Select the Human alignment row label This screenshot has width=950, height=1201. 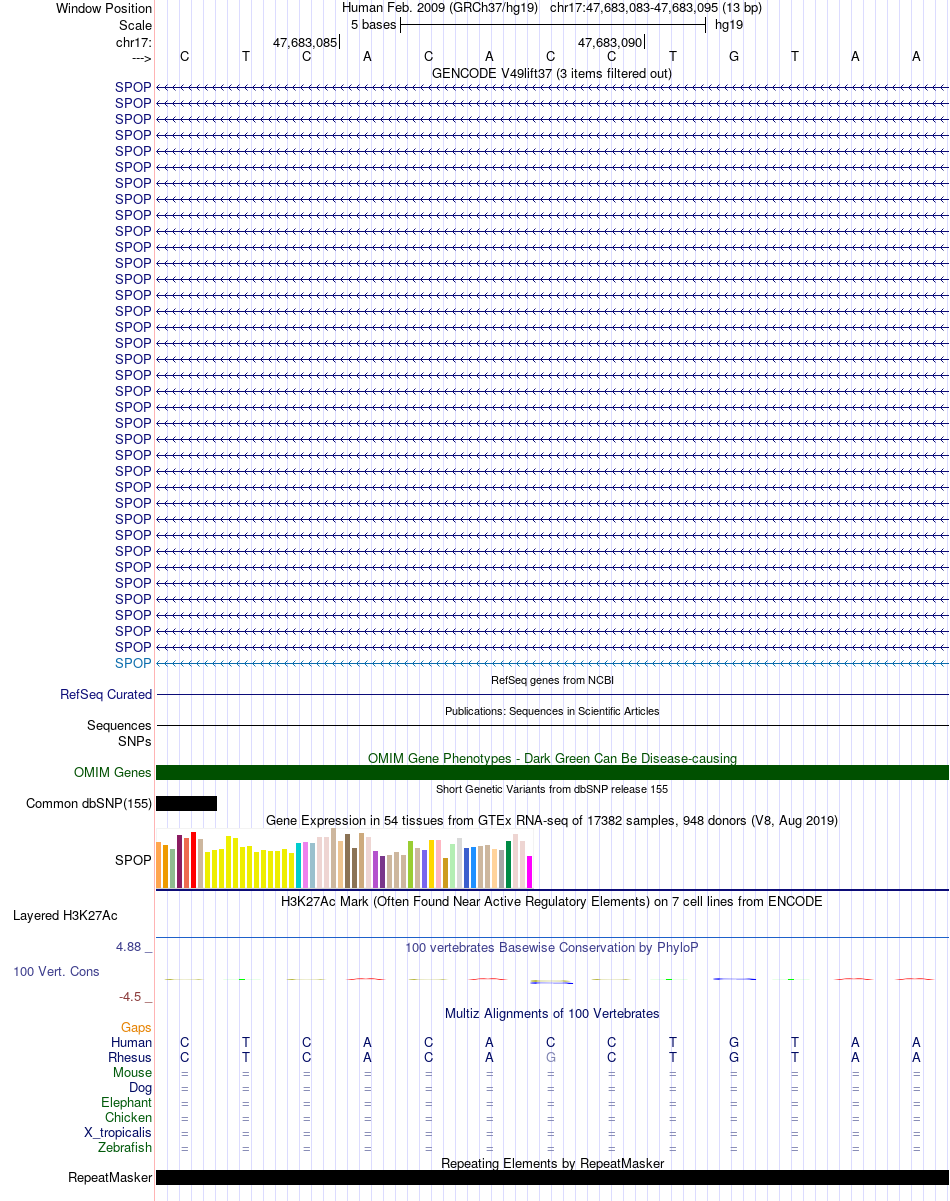[x=131, y=1042]
